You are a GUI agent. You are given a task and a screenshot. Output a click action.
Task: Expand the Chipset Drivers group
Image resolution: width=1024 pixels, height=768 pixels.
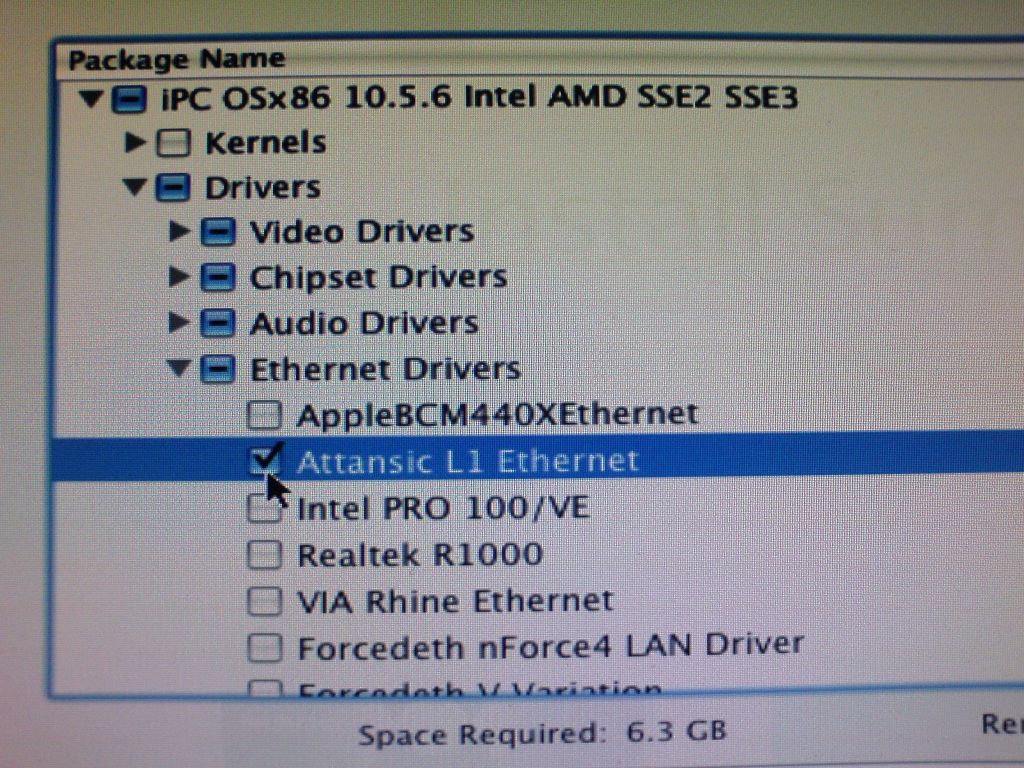pyautogui.click(x=179, y=277)
